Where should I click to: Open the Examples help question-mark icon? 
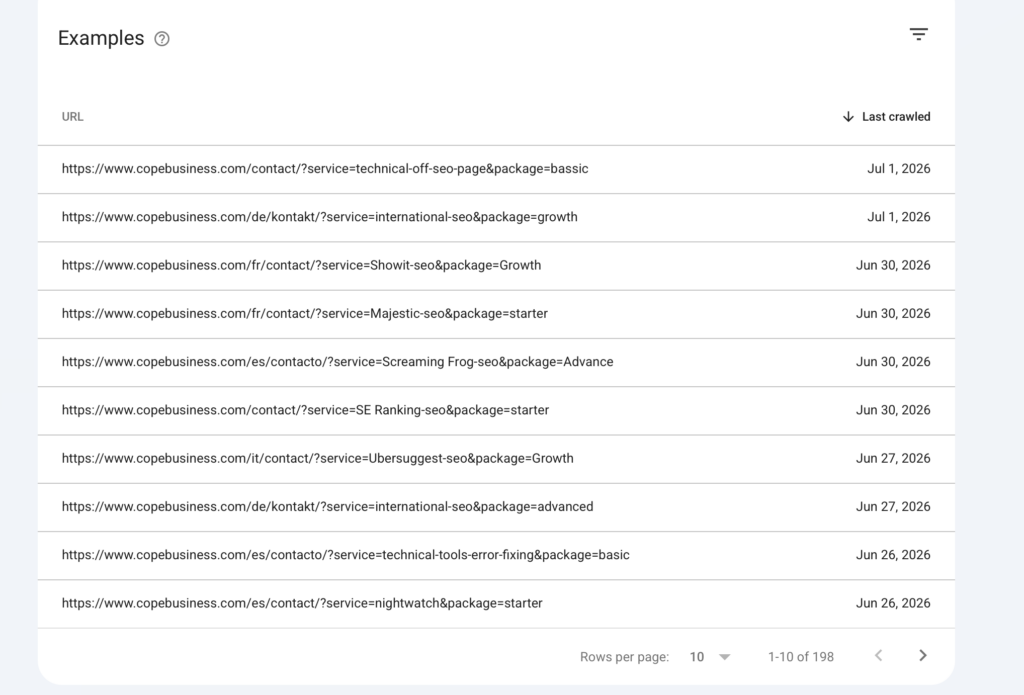click(x=162, y=39)
